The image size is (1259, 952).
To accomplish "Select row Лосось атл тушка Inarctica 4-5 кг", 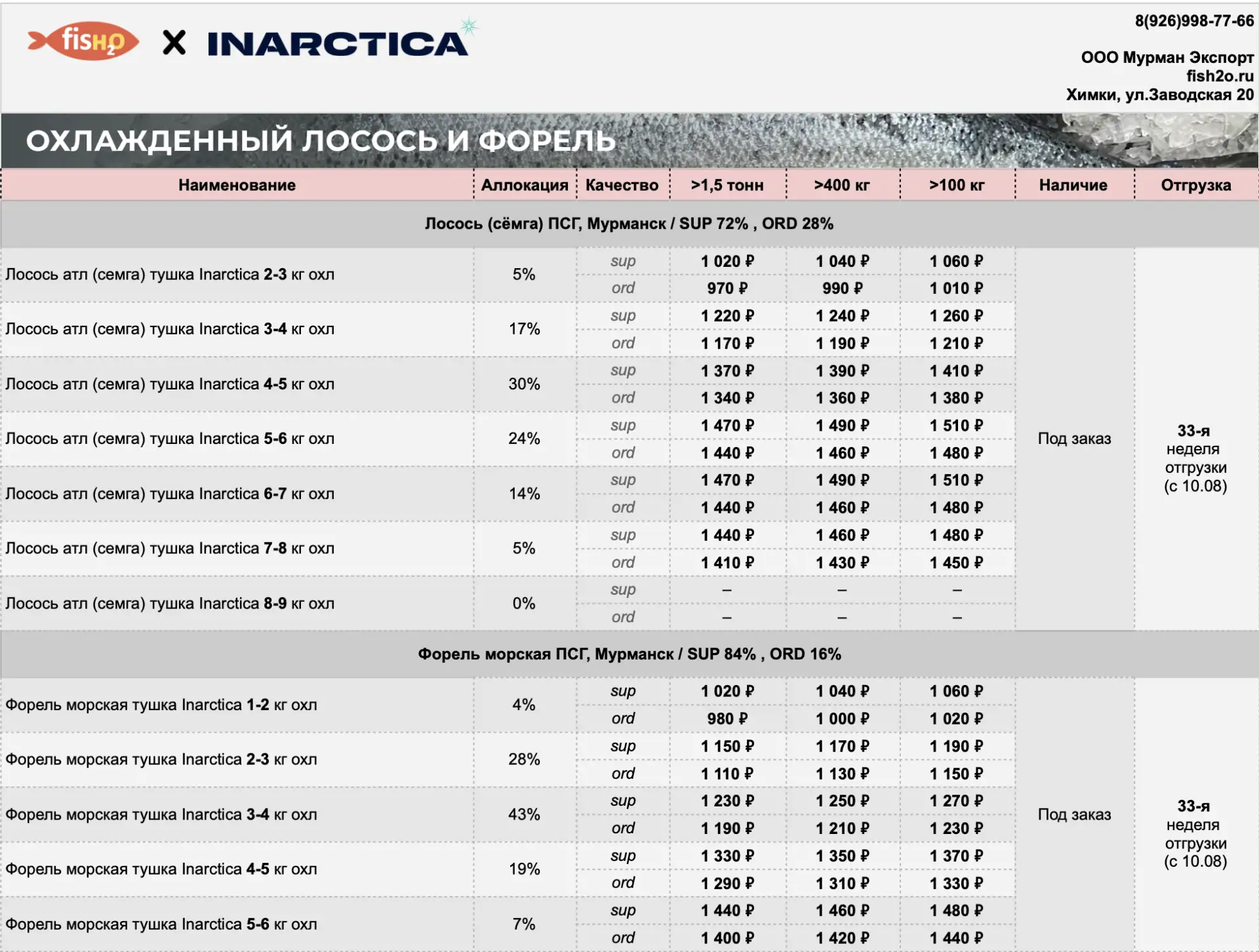I will pyautogui.click(x=237, y=384).
